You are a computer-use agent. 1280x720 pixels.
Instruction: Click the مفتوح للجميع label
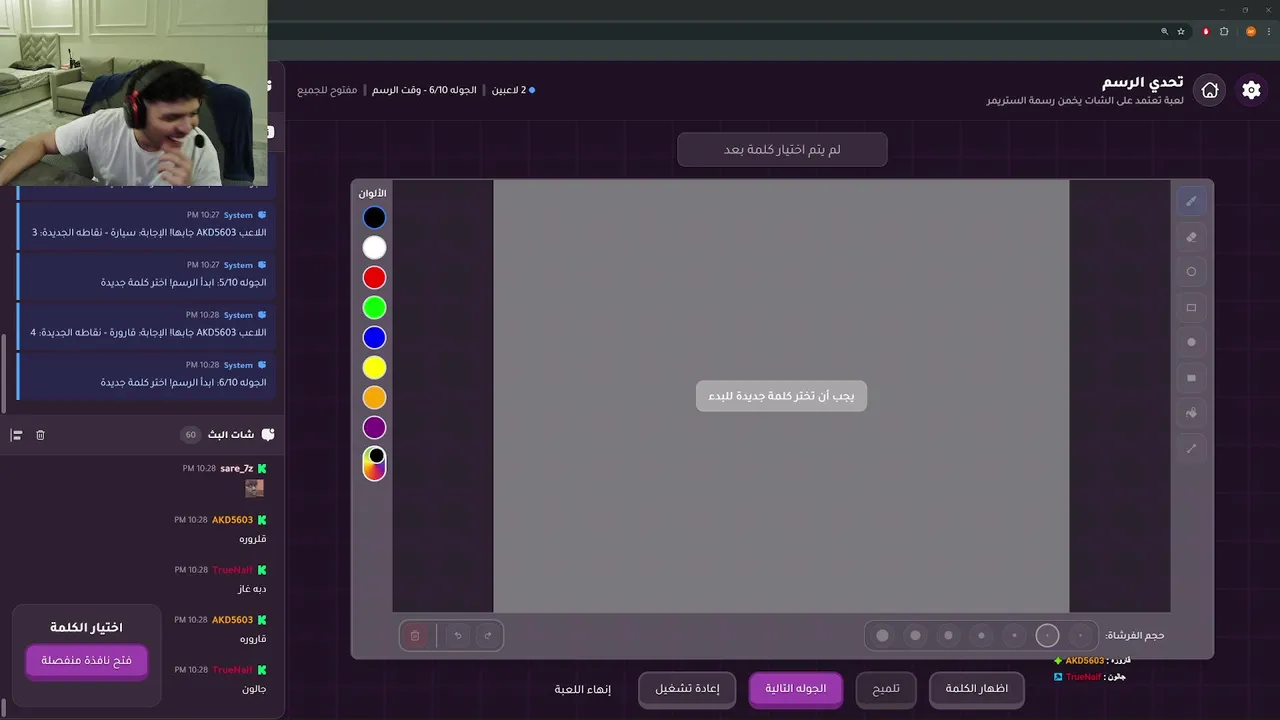pos(327,90)
